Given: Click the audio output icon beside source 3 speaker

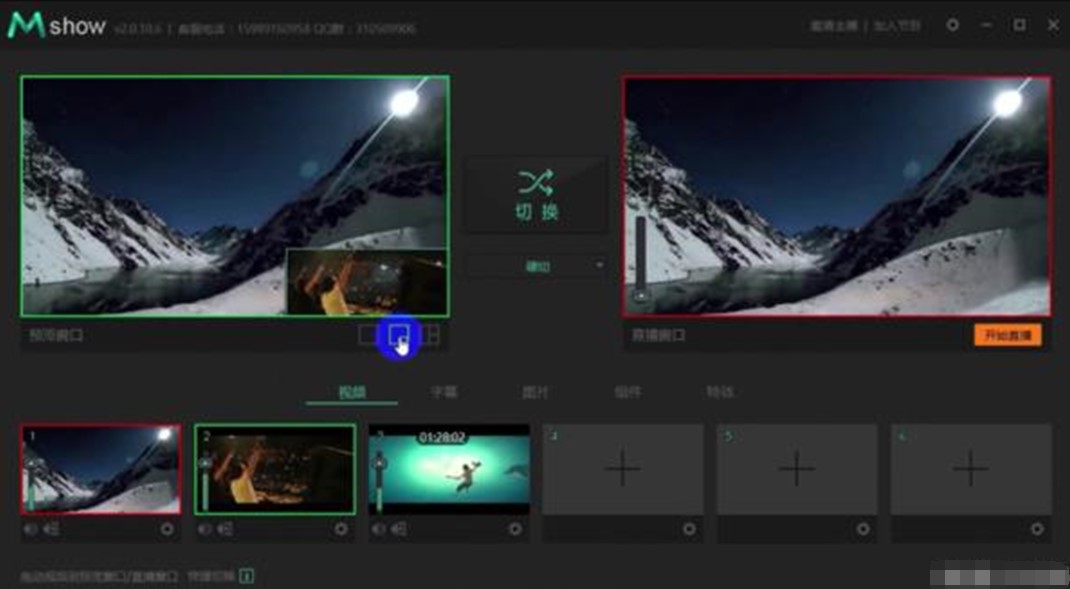Looking at the screenshot, I should pyautogui.click(x=399, y=529).
